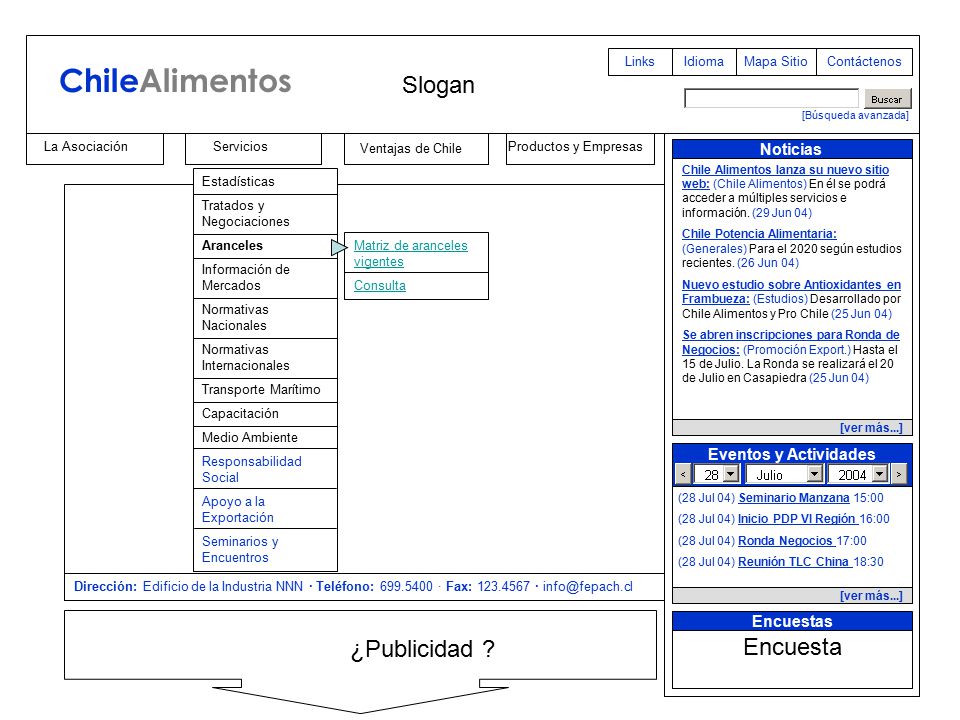The image size is (960, 720).
Task: Open event Inicio PDP VI Región
Action: coord(797,519)
